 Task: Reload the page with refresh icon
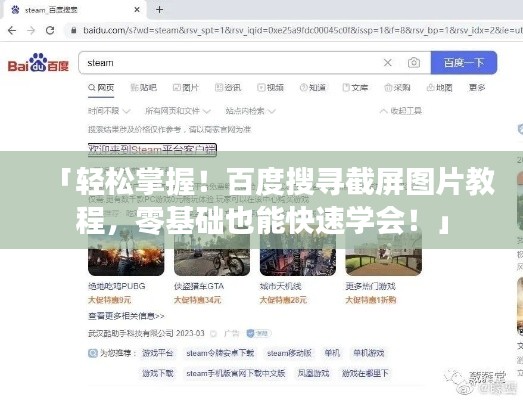tap(50, 30)
